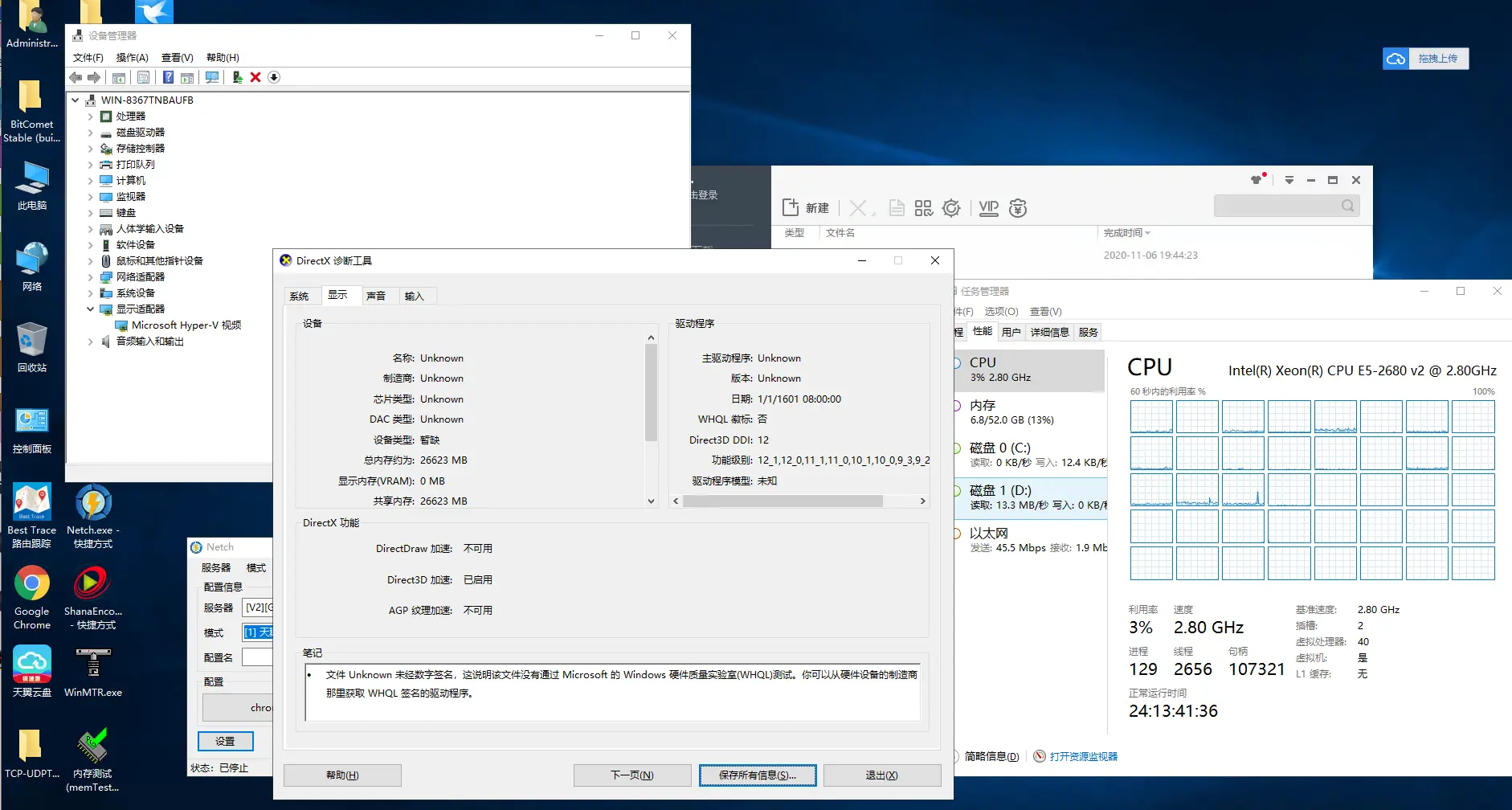The width and height of the screenshot is (1512, 810).
Task: Click the driver info horizontal scrollbar thumb
Action: 783,501
